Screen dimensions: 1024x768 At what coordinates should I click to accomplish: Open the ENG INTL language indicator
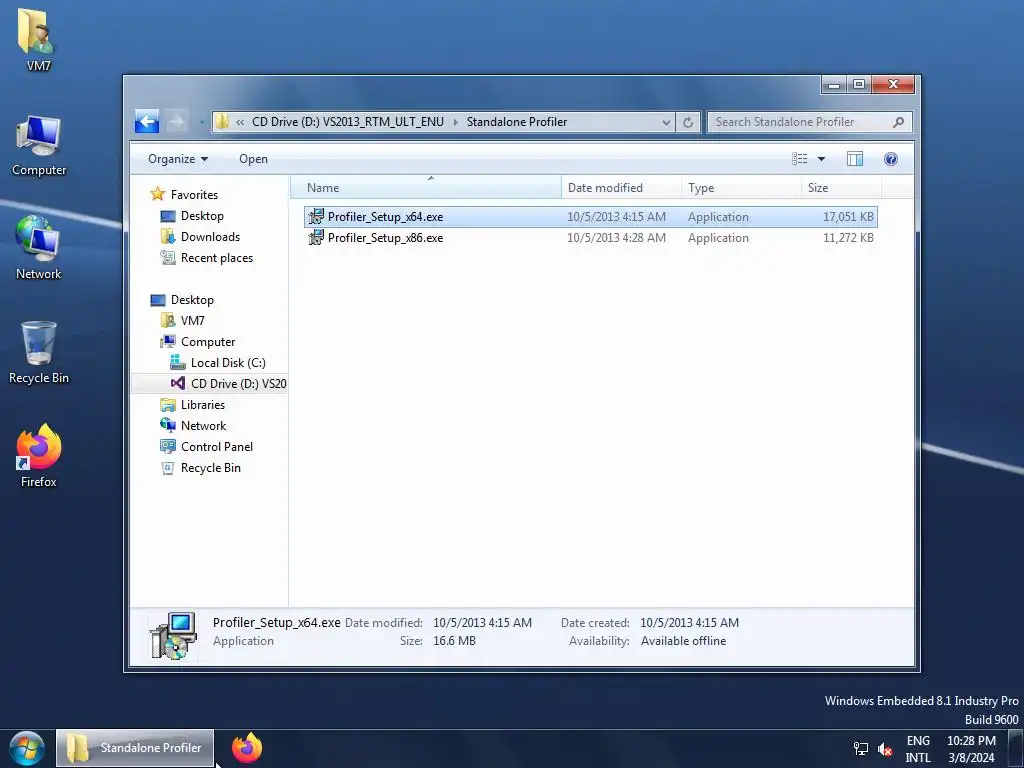pyautogui.click(x=918, y=749)
